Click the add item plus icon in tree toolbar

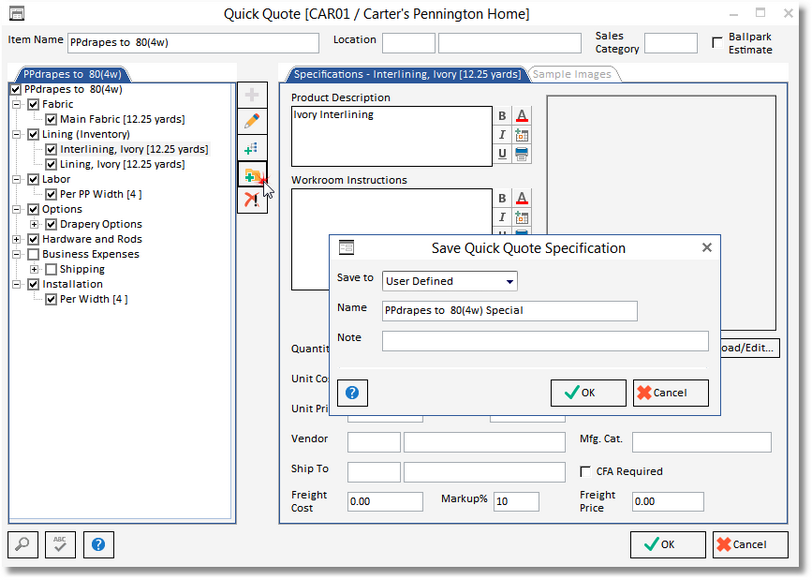(252, 95)
